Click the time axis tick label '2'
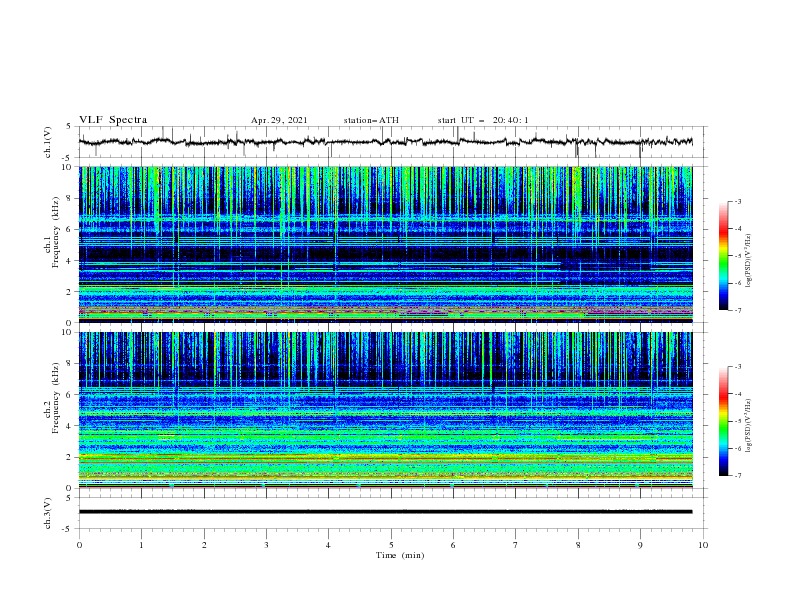Screen dimensions: 792x612 coord(204,545)
